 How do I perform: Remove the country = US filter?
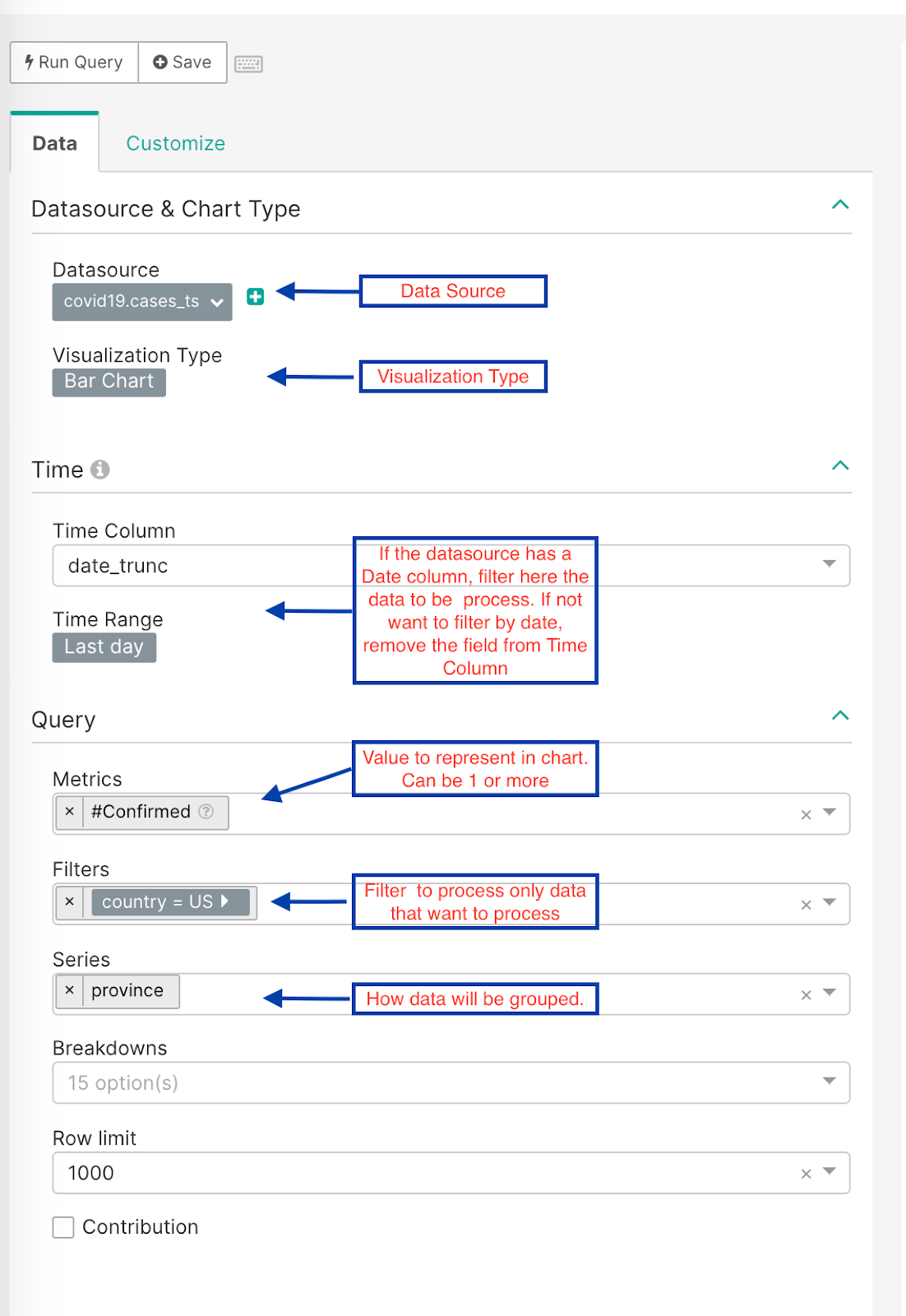[70, 902]
